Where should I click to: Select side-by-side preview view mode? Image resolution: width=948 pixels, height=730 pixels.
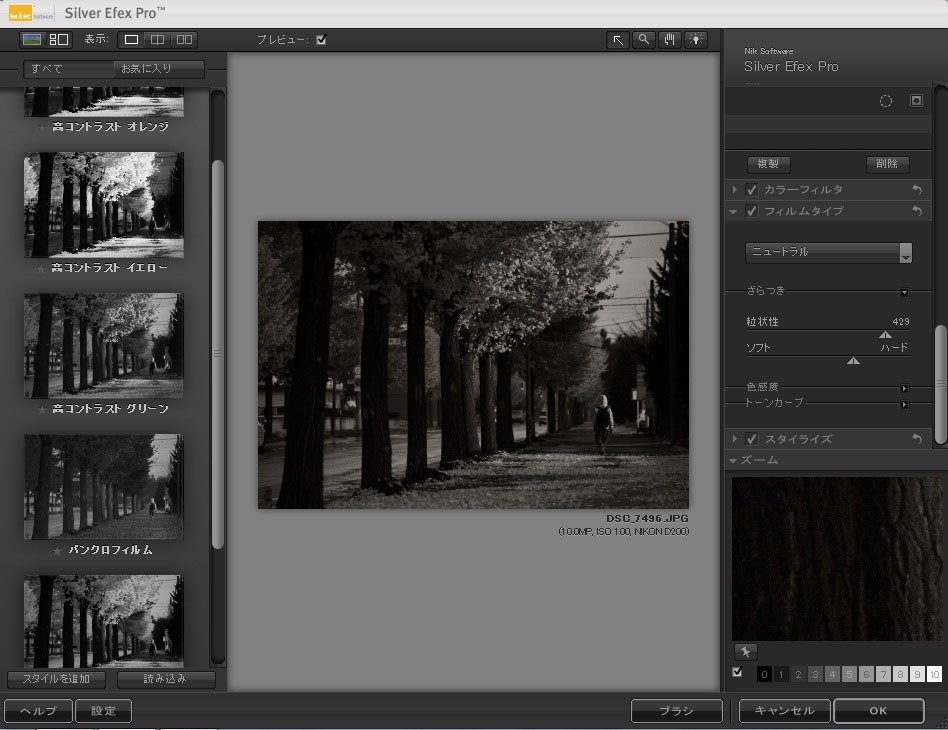pos(184,40)
